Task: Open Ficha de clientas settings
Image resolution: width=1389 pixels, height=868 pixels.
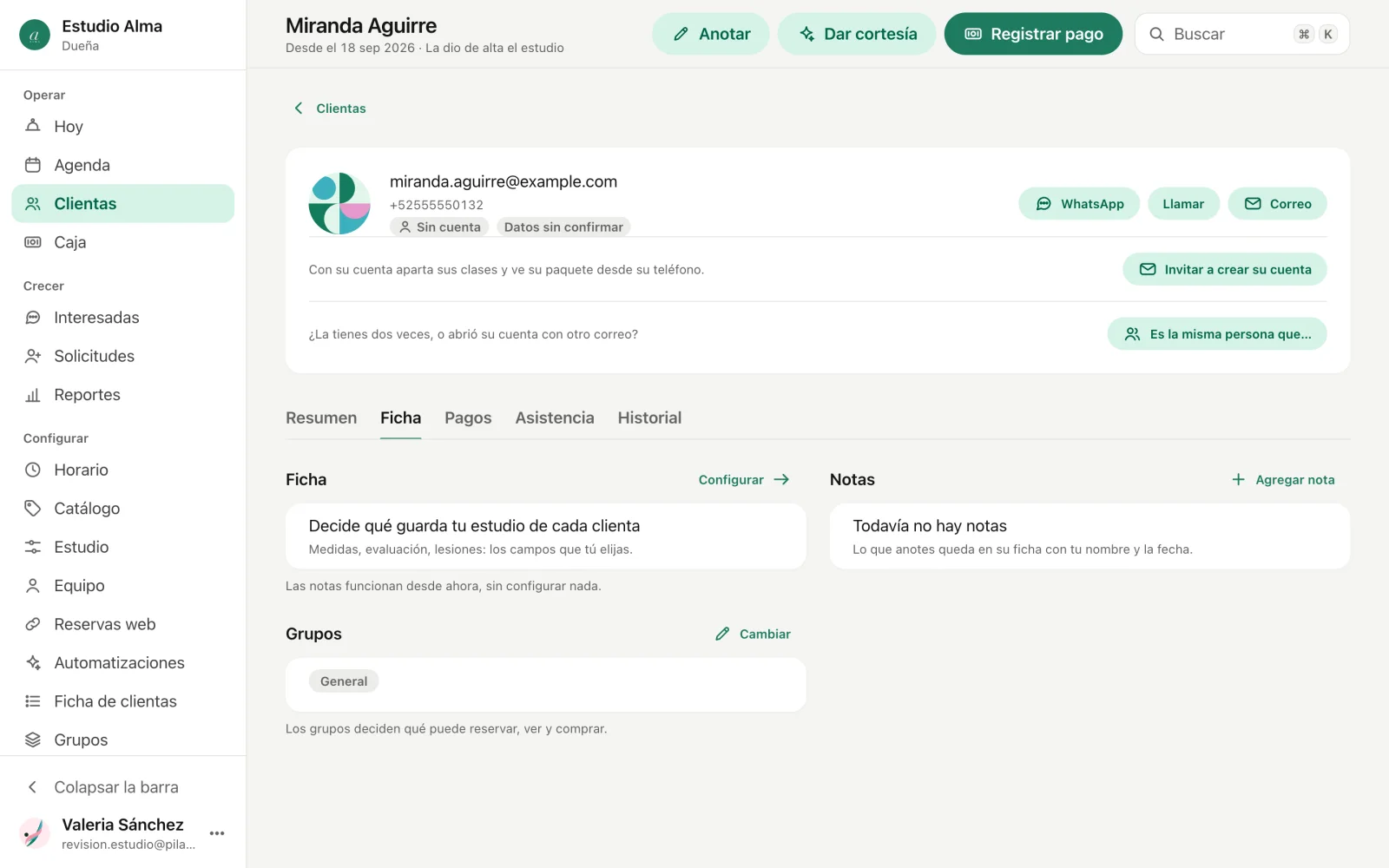Action: click(122, 701)
